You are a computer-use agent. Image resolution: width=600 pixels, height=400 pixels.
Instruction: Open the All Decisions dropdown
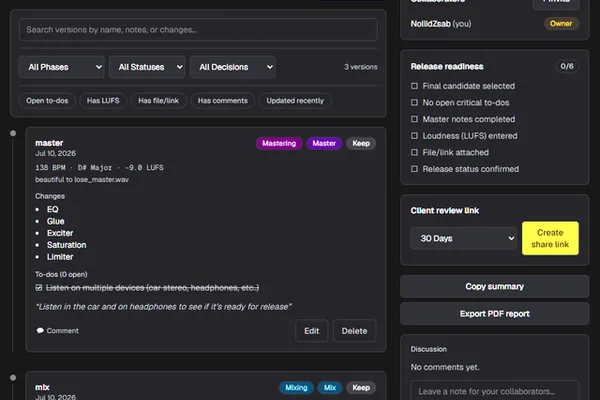(x=233, y=67)
